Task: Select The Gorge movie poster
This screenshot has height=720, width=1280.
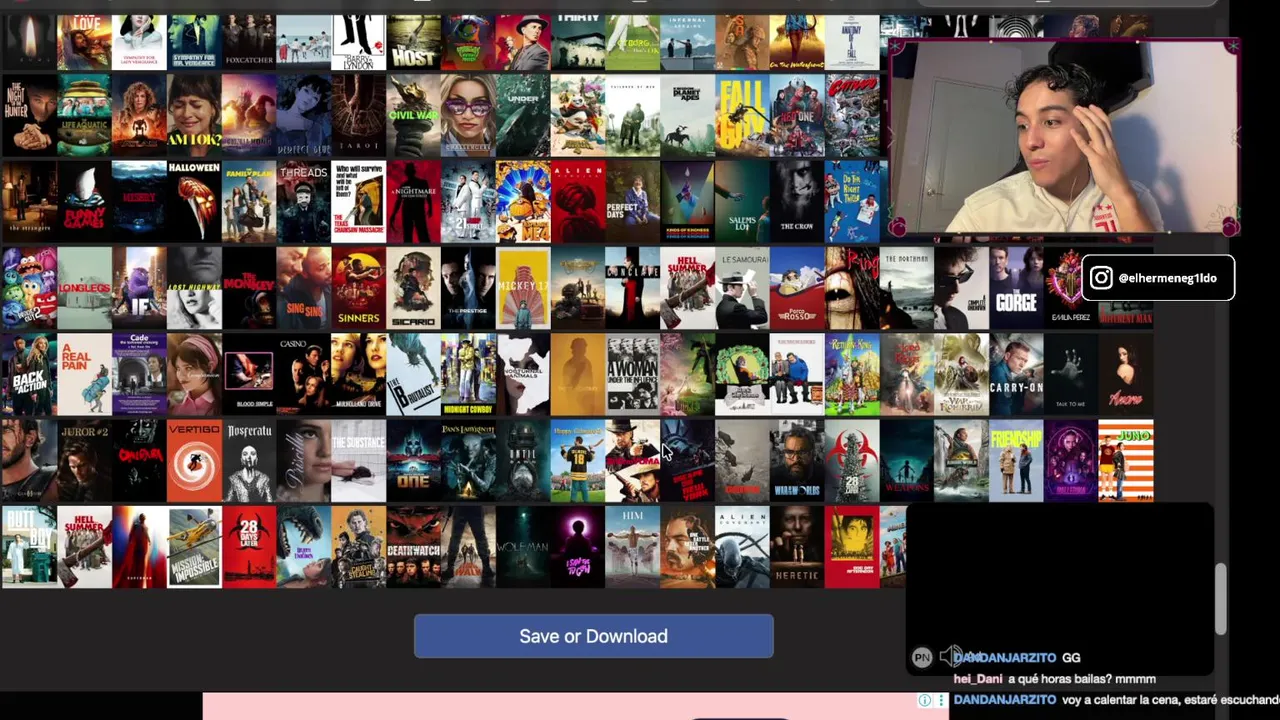Action: point(1016,288)
